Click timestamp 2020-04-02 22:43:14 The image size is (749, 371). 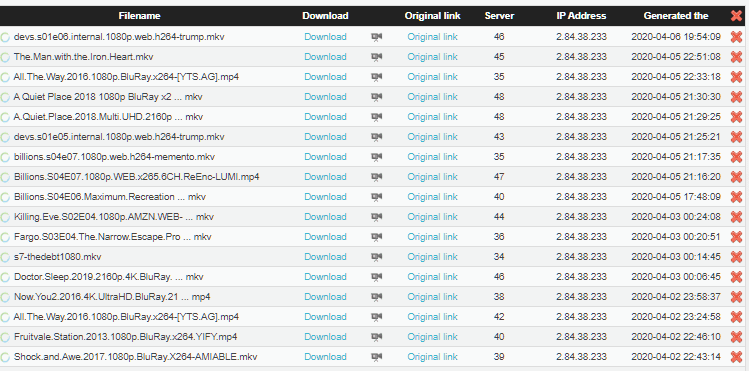676,357
